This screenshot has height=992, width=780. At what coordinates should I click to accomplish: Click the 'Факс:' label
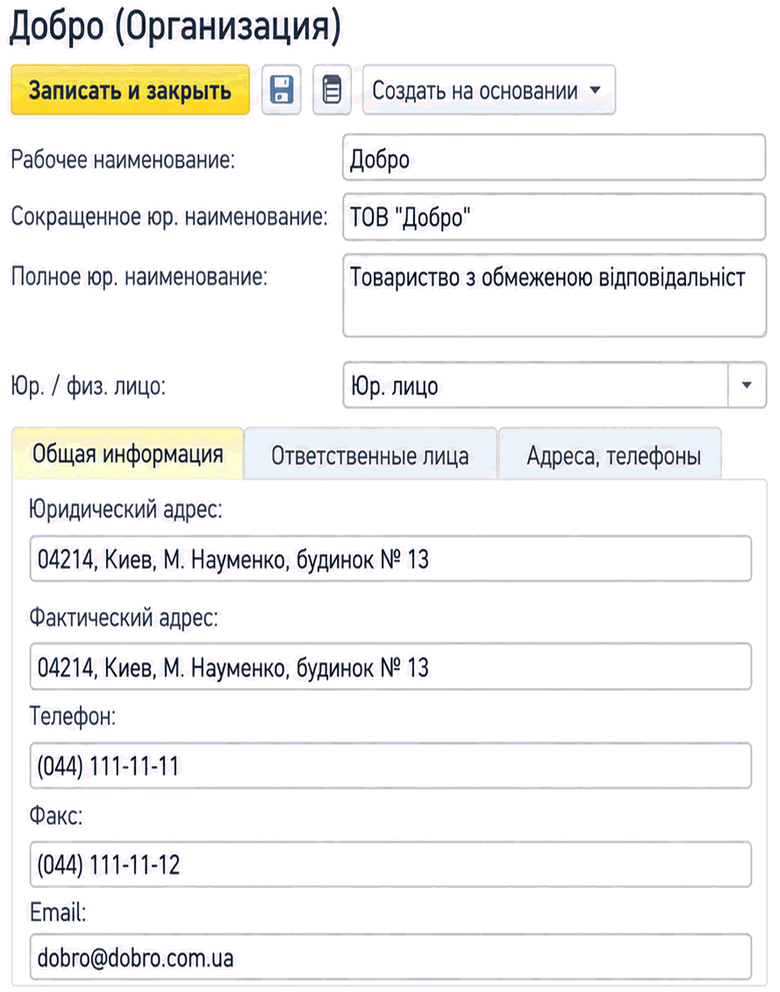pyautogui.click(x=56, y=815)
